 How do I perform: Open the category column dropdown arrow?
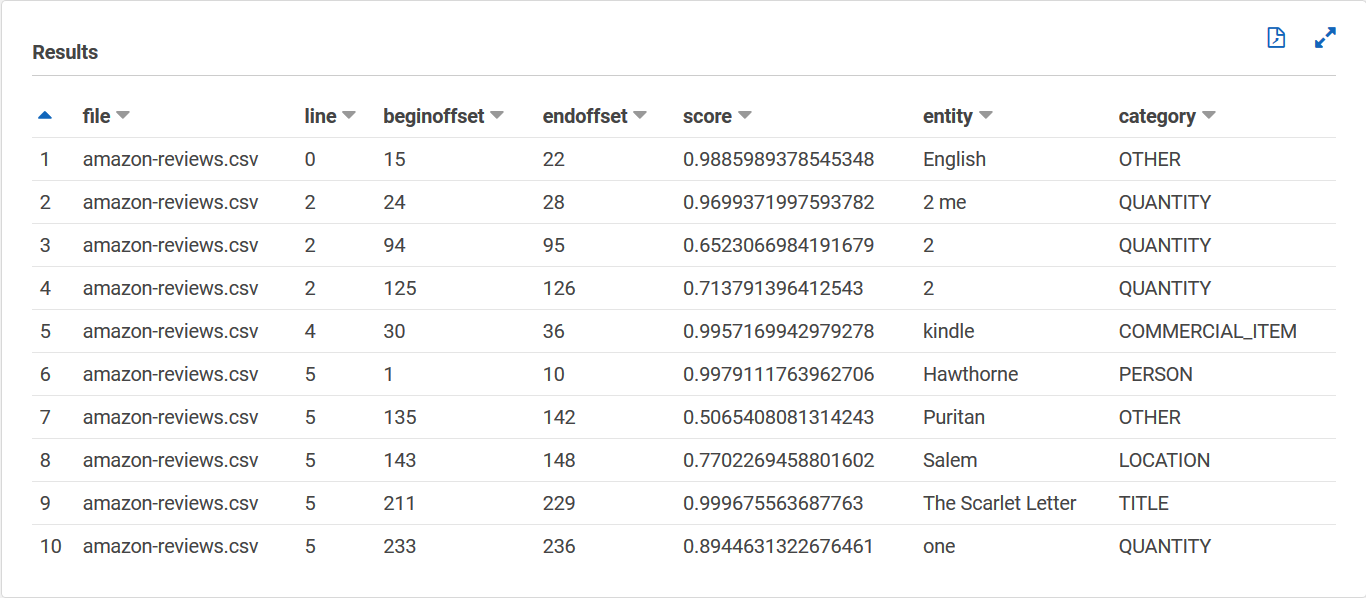[1208, 116]
